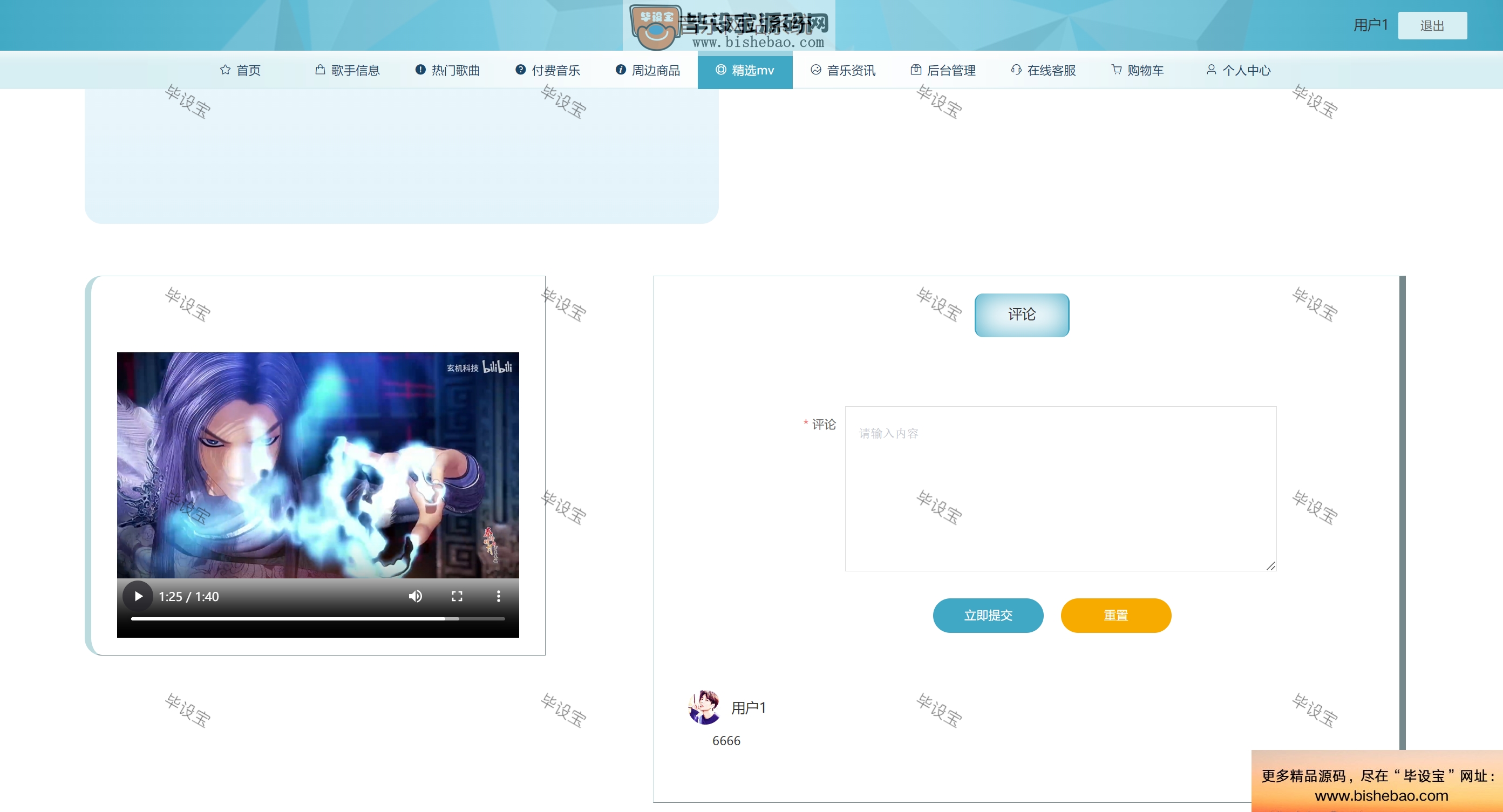Click the info icon beside 周边商品
Image resolution: width=1503 pixels, height=812 pixels.
coord(621,70)
